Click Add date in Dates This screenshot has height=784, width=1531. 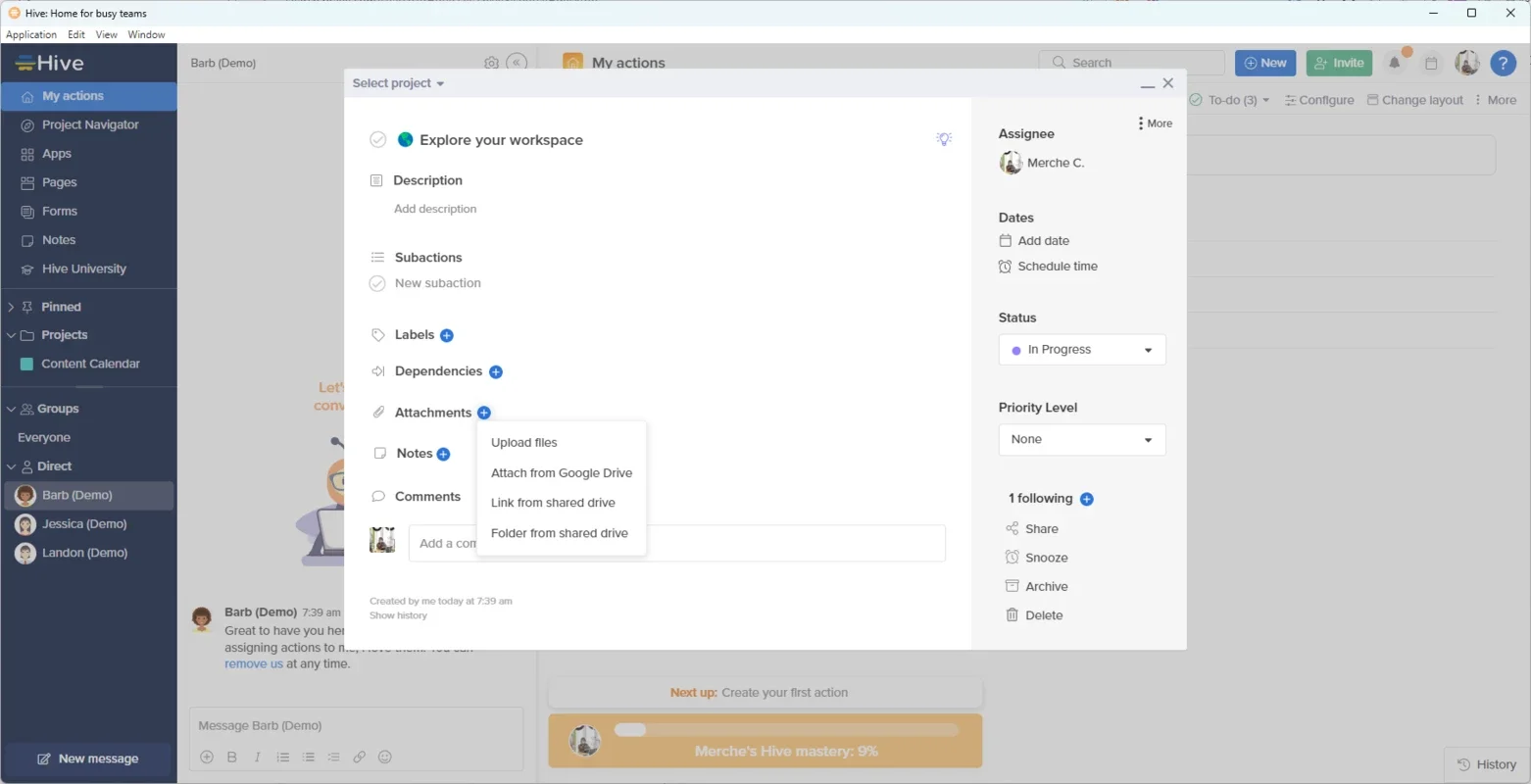(1034, 241)
